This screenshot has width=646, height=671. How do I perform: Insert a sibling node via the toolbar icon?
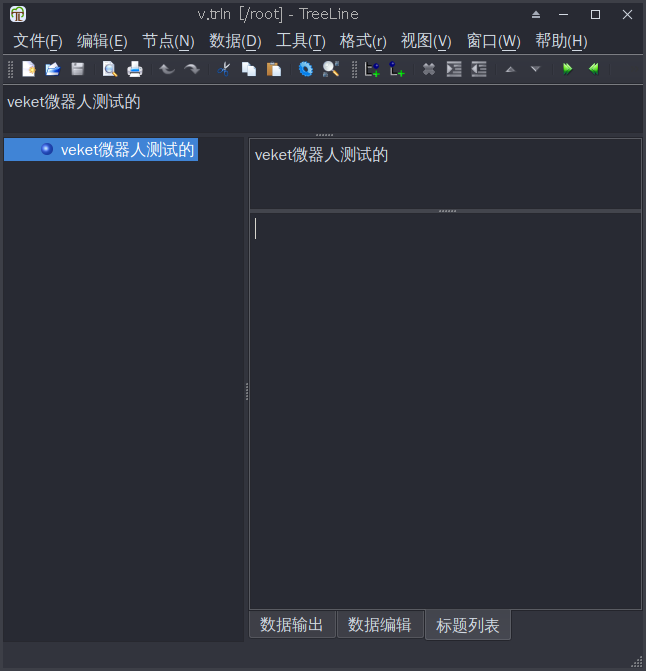(372, 69)
